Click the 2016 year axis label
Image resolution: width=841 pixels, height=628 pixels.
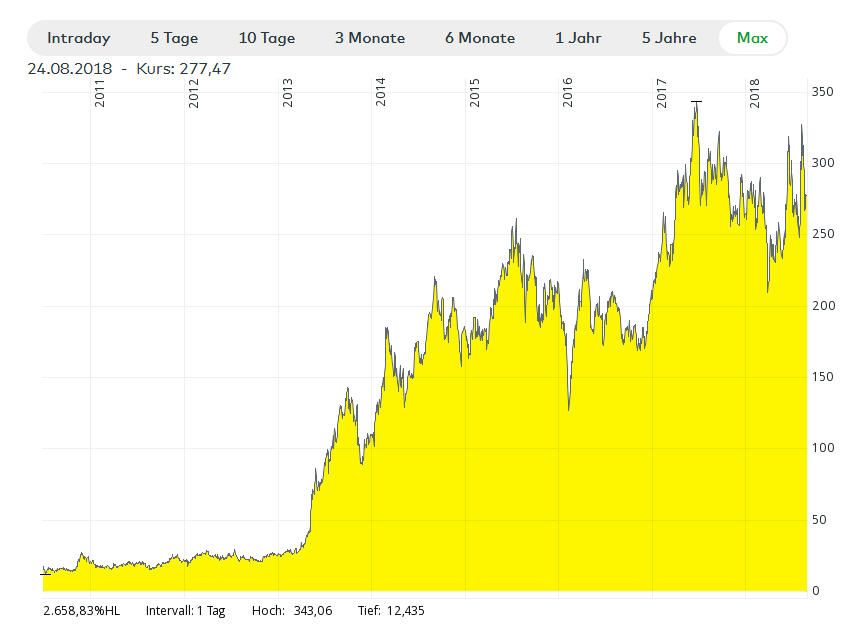click(x=567, y=92)
